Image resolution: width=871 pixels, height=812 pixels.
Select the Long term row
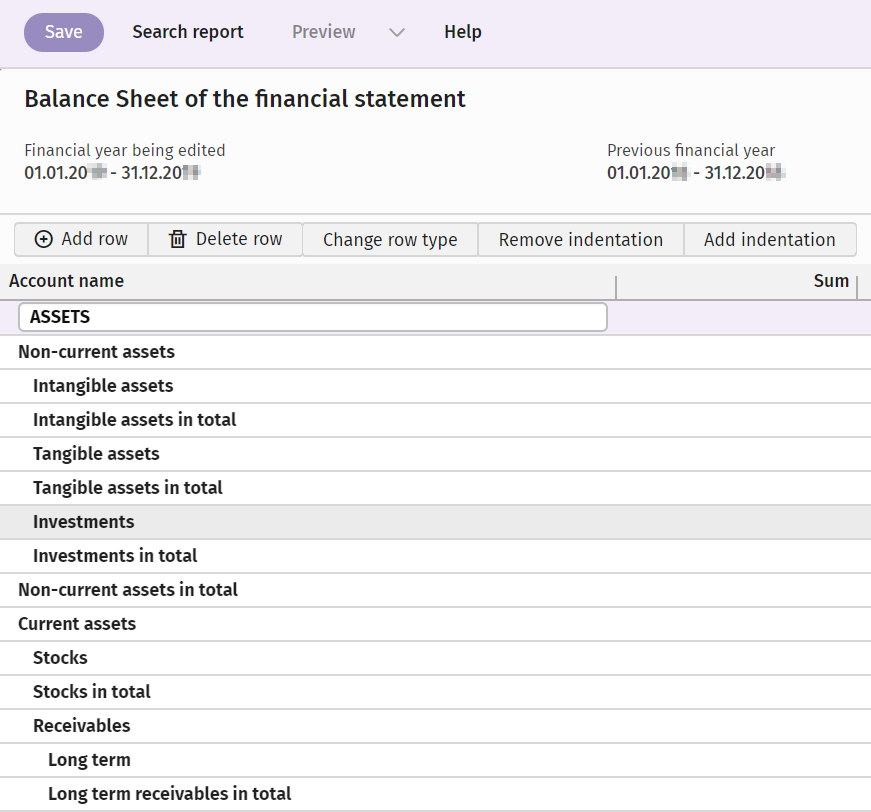(436, 760)
